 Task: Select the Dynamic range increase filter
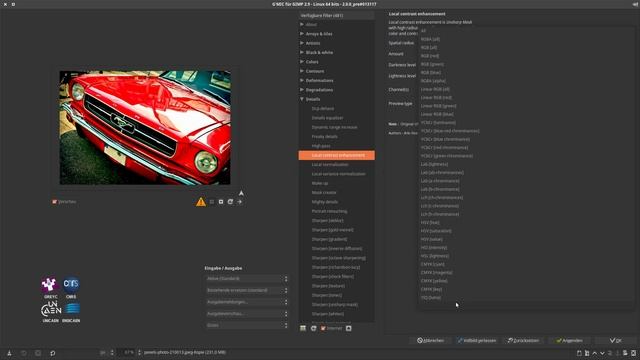tap(334, 127)
